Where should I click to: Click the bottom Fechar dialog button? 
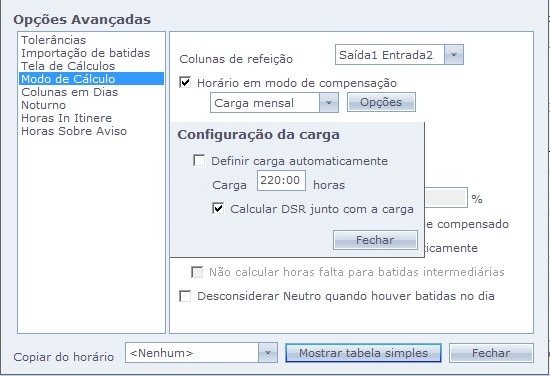click(x=491, y=353)
